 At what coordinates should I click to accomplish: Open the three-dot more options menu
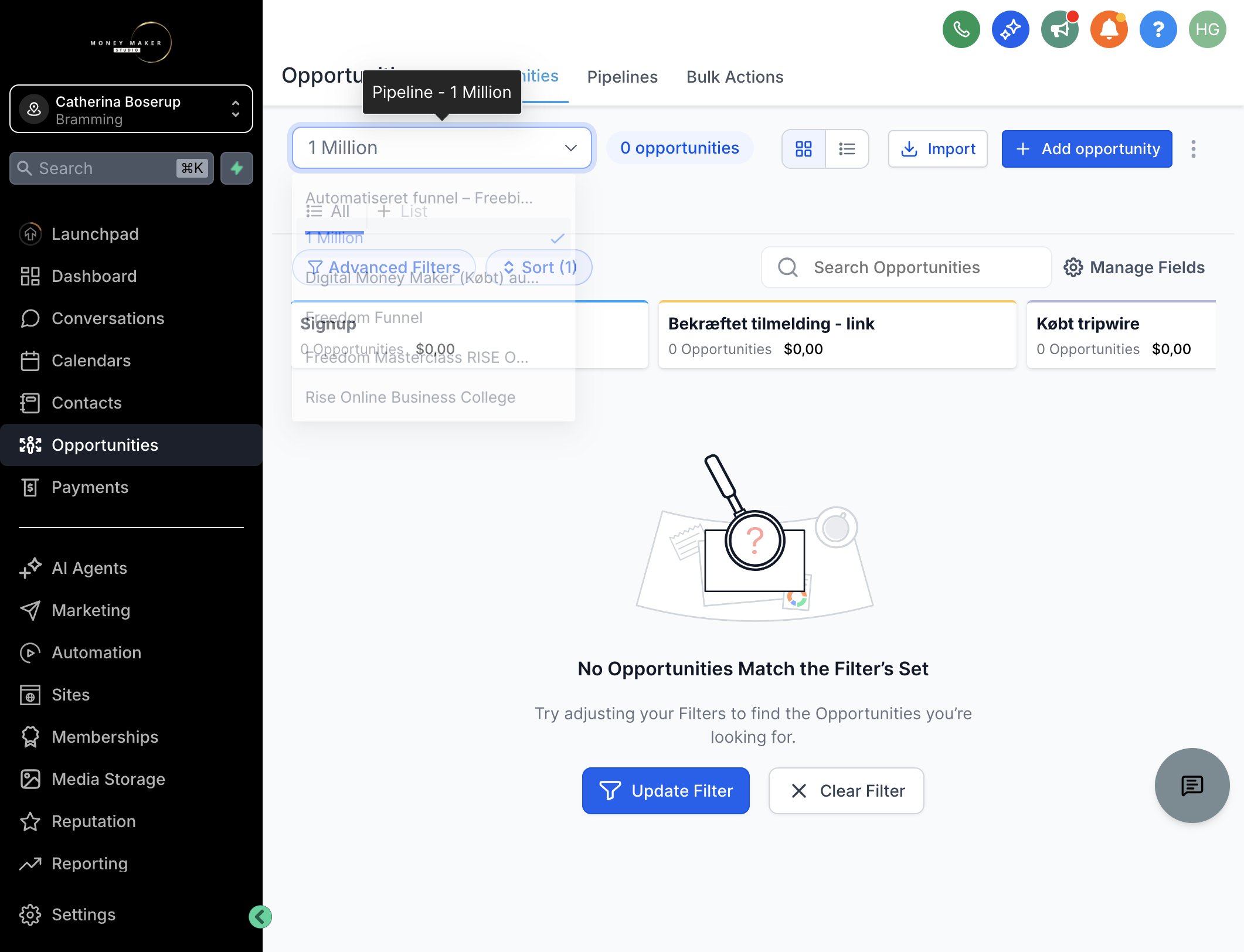tap(1193, 149)
